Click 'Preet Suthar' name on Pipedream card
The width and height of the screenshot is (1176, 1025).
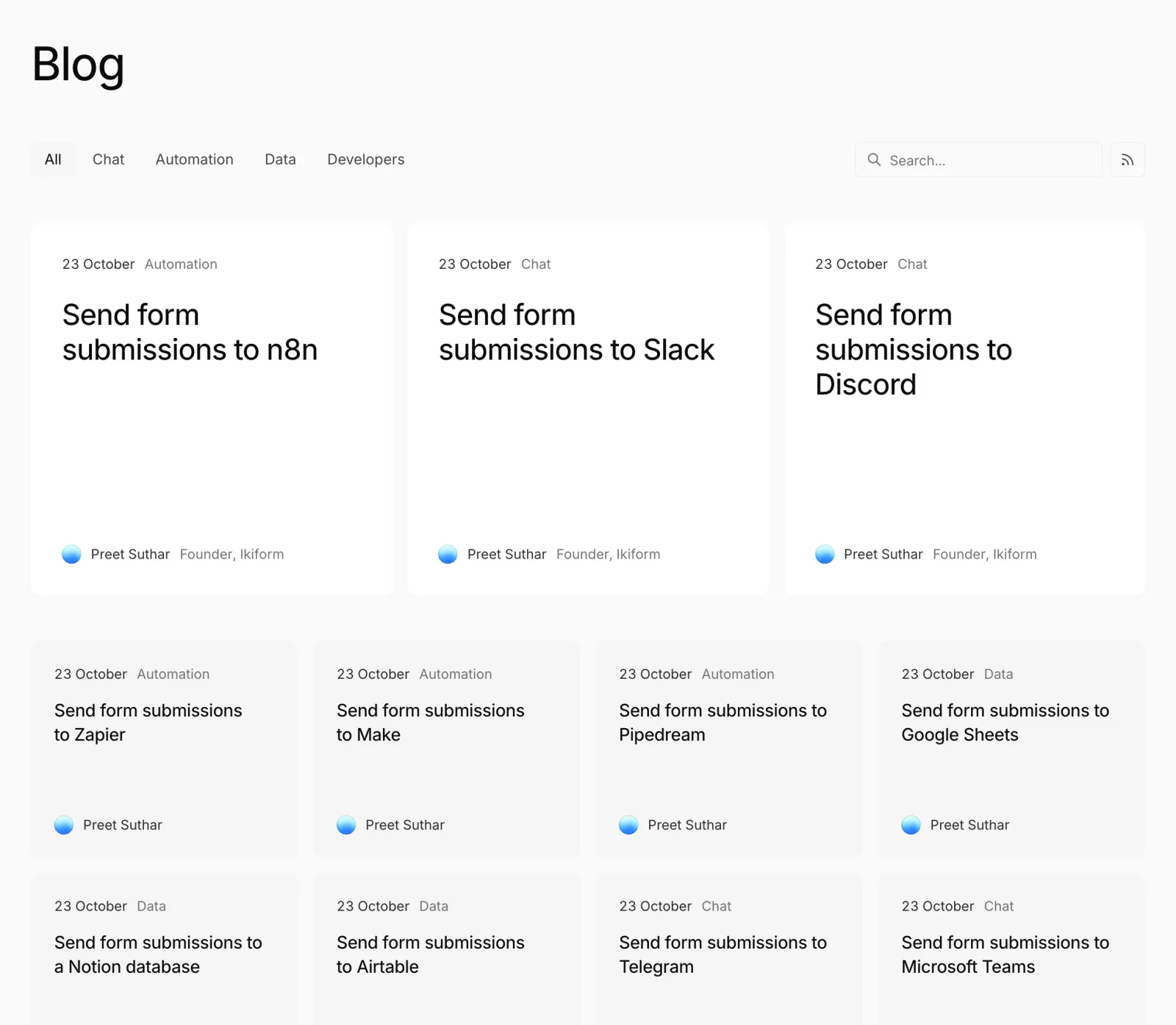point(687,825)
